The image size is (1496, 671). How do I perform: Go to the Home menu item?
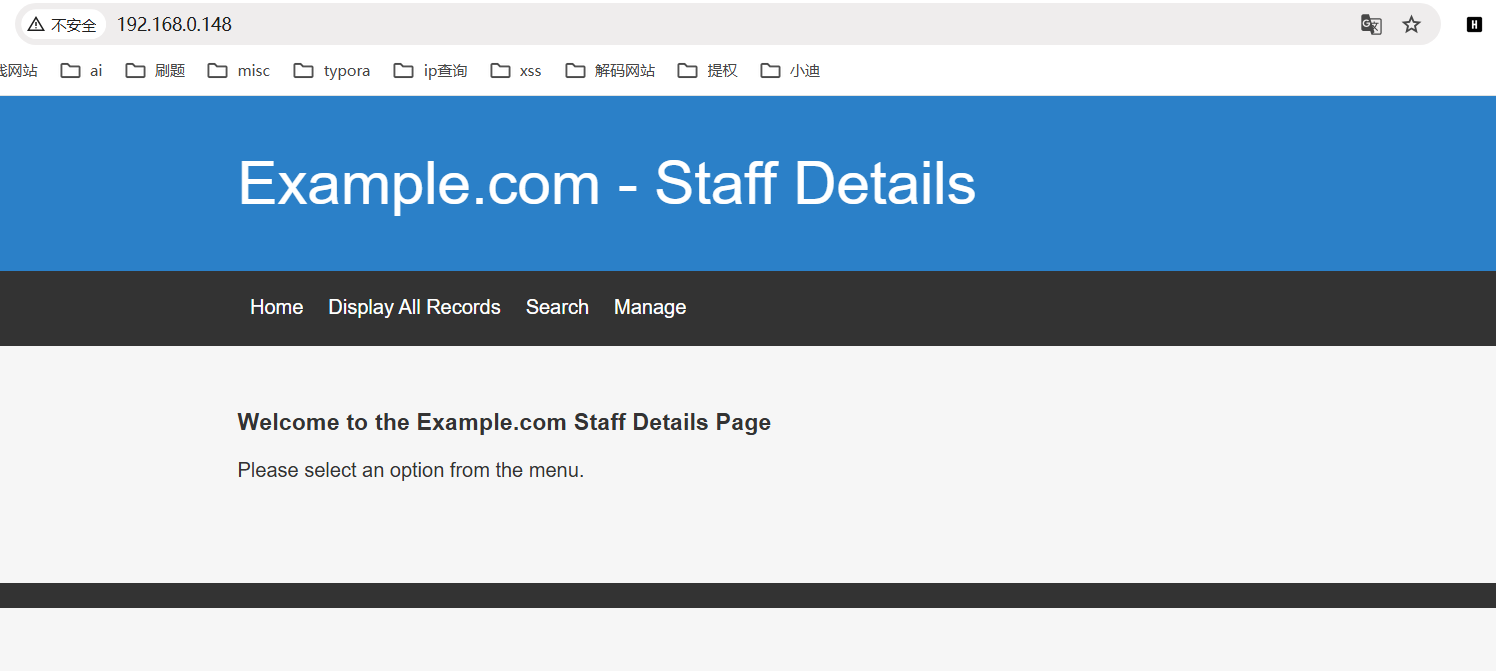(x=276, y=307)
